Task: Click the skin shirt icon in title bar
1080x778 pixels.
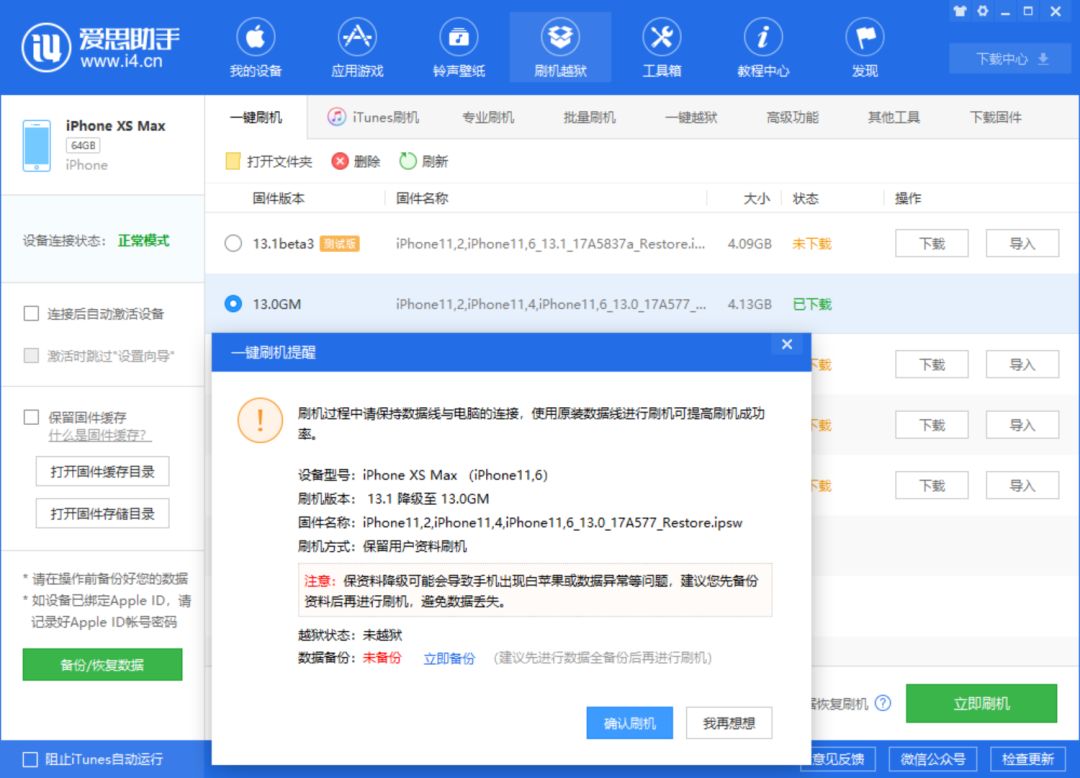Action: coord(959,11)
